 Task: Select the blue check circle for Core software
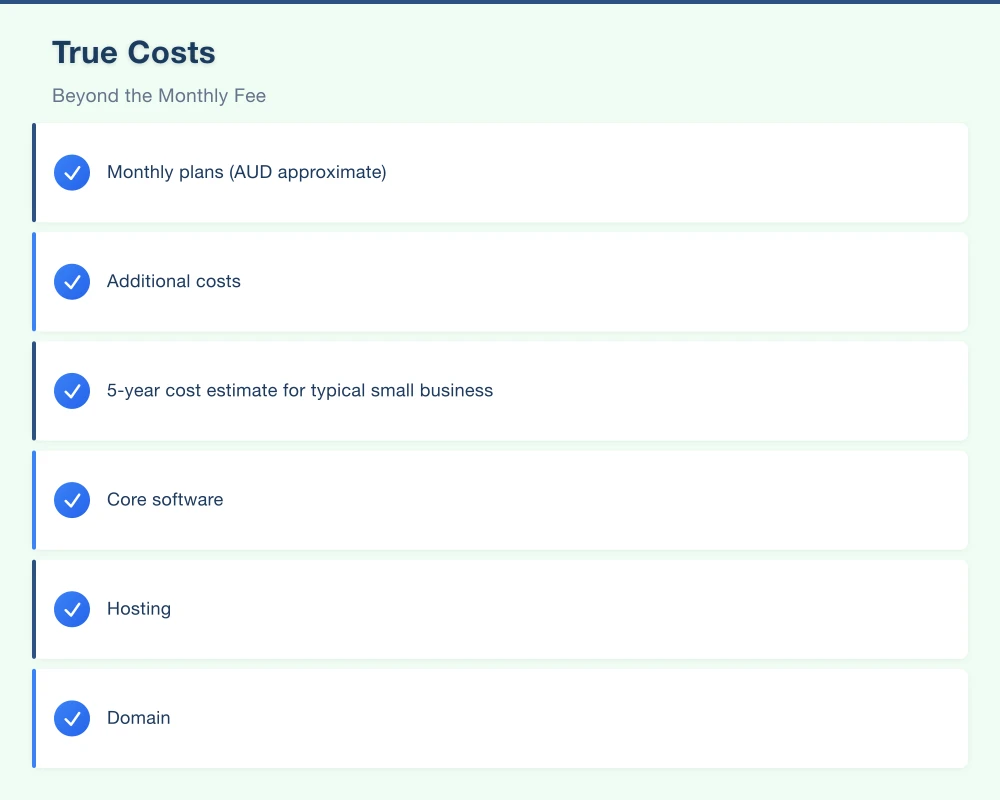click(x=72, y=500)
